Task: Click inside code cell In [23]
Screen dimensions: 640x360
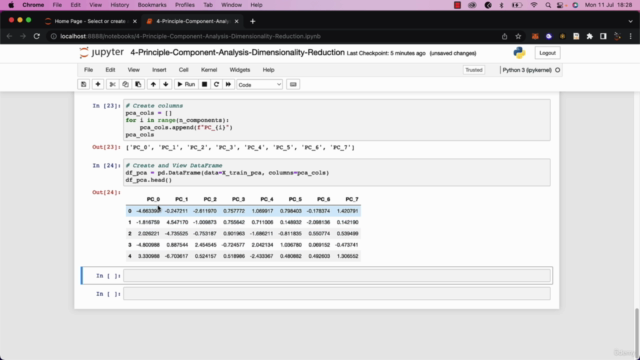Action: 337,120
